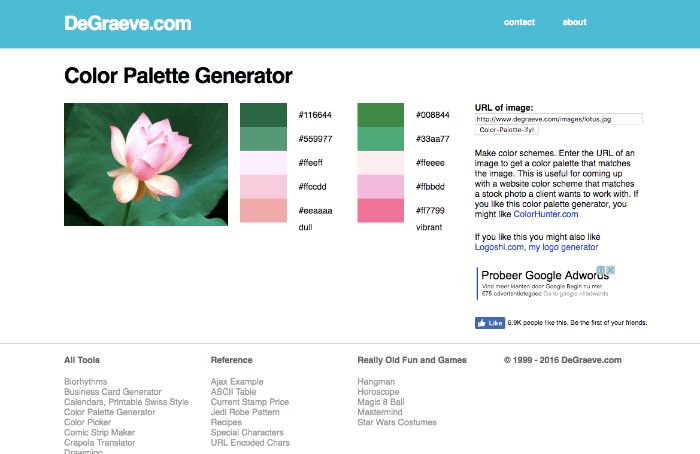Image resolution: width=700 pixels, height=454 pixels.
Task: Open the ColorHunter.com link
Action: coord(546,214)
